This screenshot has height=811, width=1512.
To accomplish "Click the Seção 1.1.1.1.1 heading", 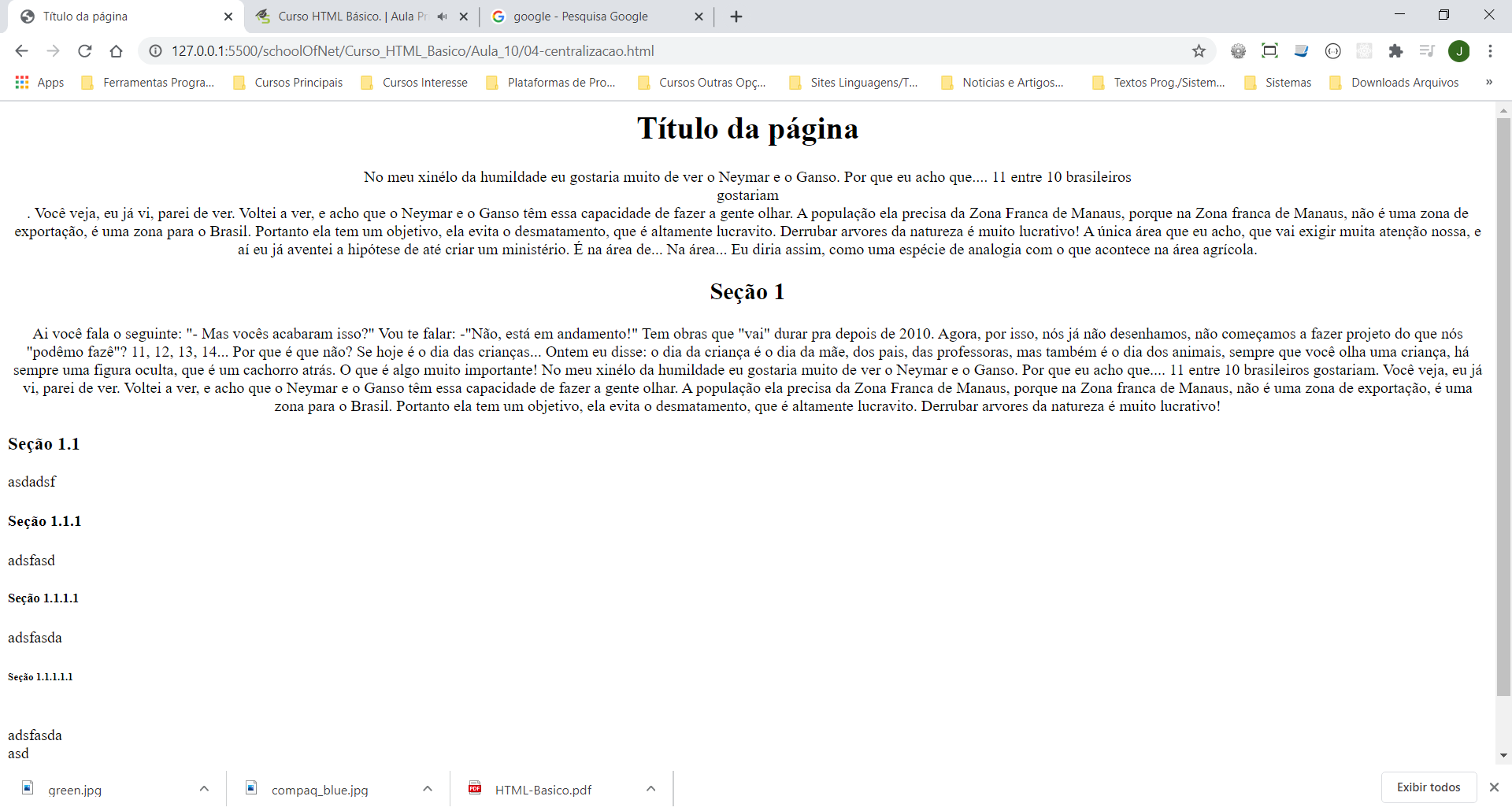I will click(x=40, y=677).
